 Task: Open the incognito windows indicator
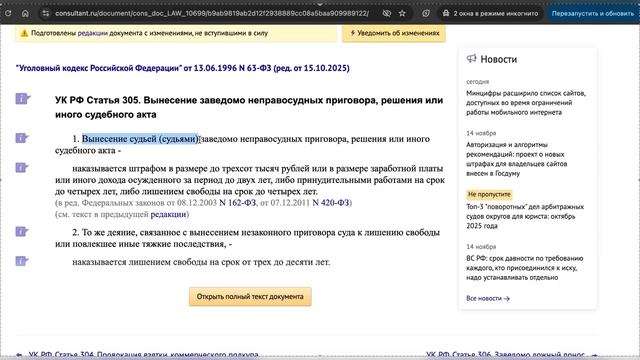pyautogui.click(x=490, y=13)
